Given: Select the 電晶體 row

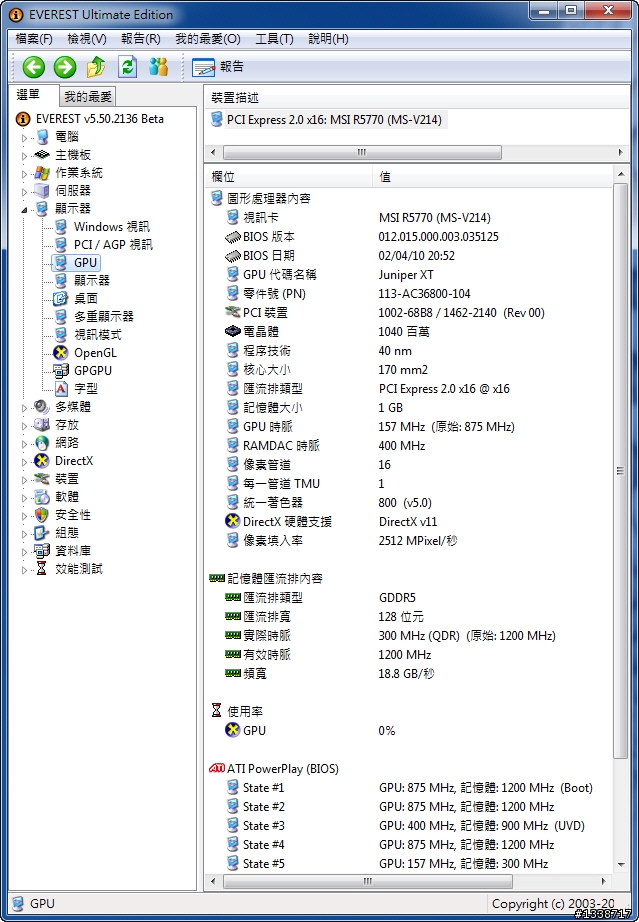Looking at the screenshot, I should [408, 332].
